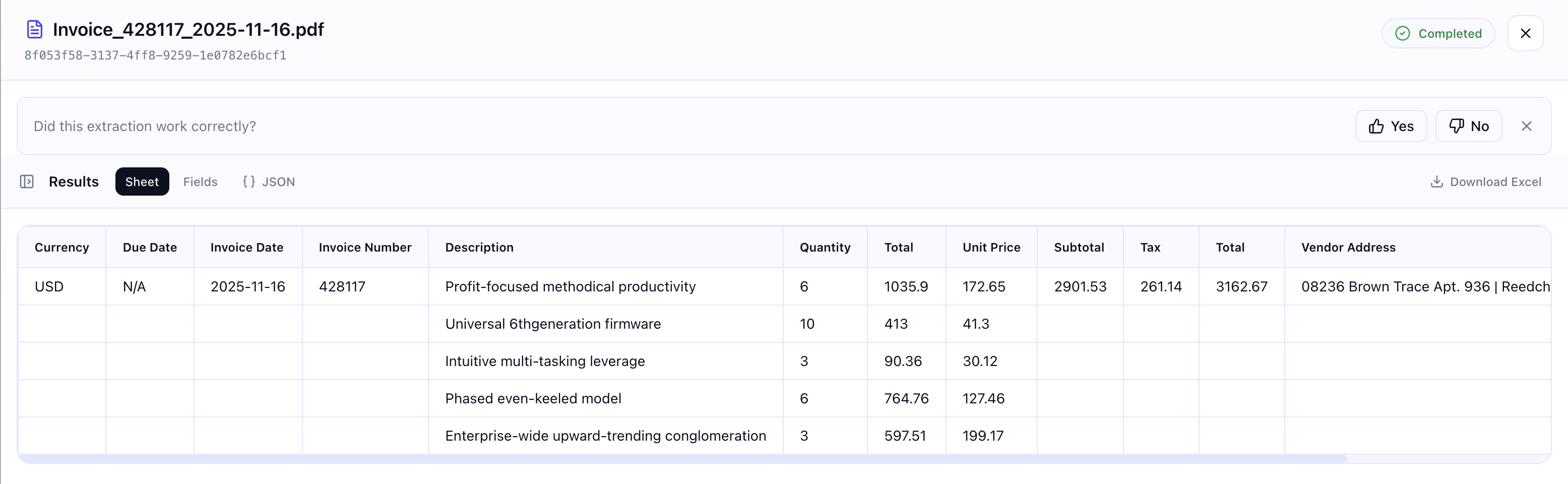This screenshot has height=484, width=1568.
Task: Open the JSON view tab
Action: coord(269,181)
